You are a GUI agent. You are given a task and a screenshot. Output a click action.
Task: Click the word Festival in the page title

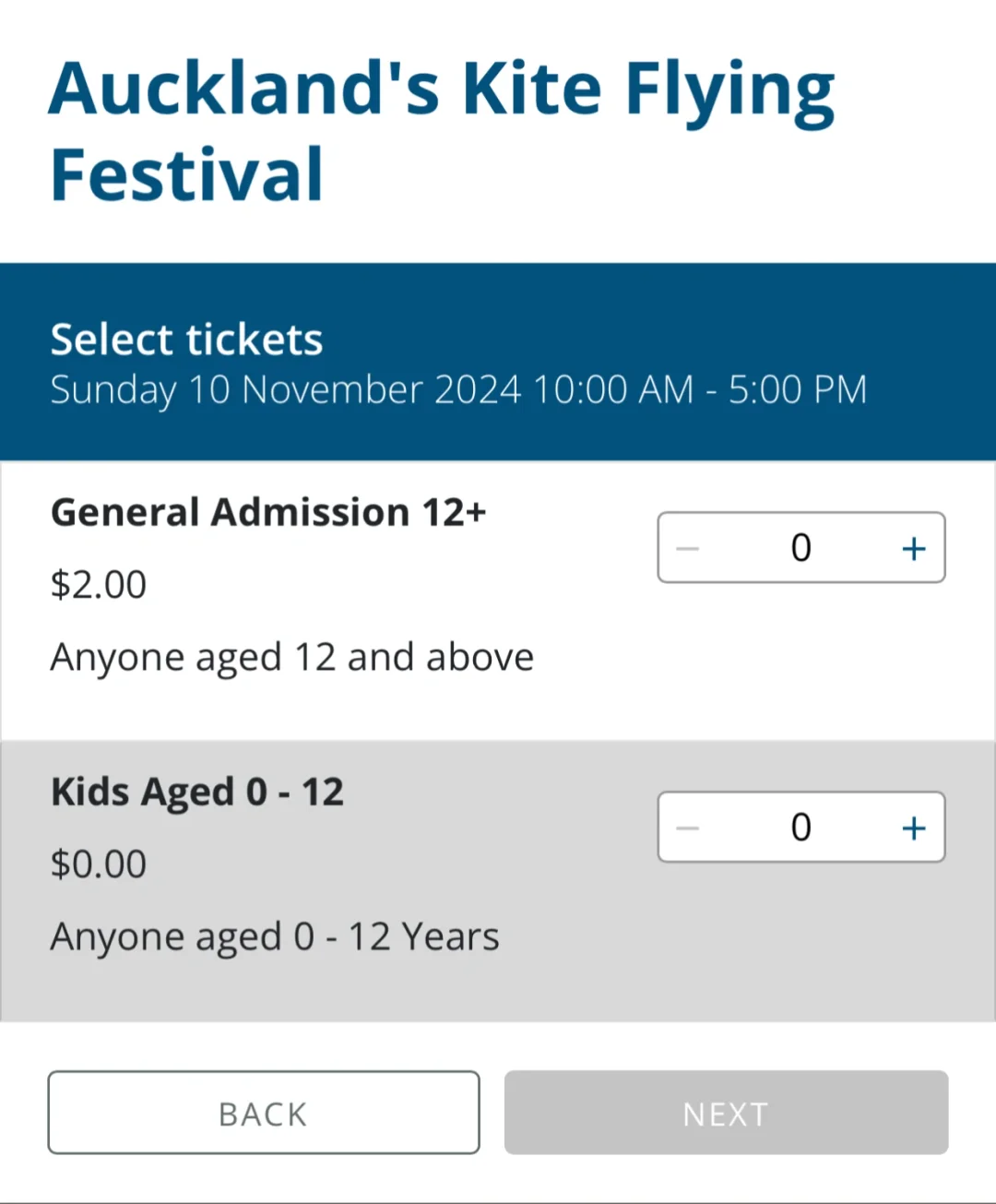coord(186,175)
